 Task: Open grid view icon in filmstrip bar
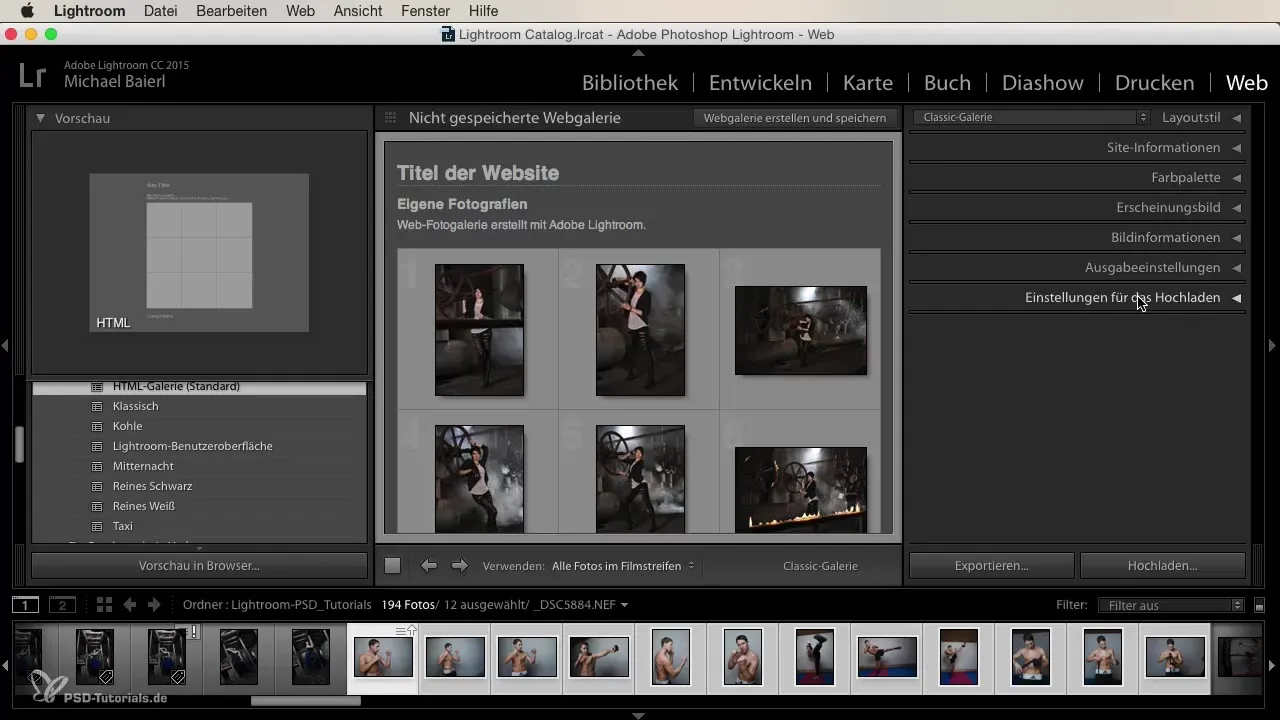pyautogui.click(x=104, y=605)
